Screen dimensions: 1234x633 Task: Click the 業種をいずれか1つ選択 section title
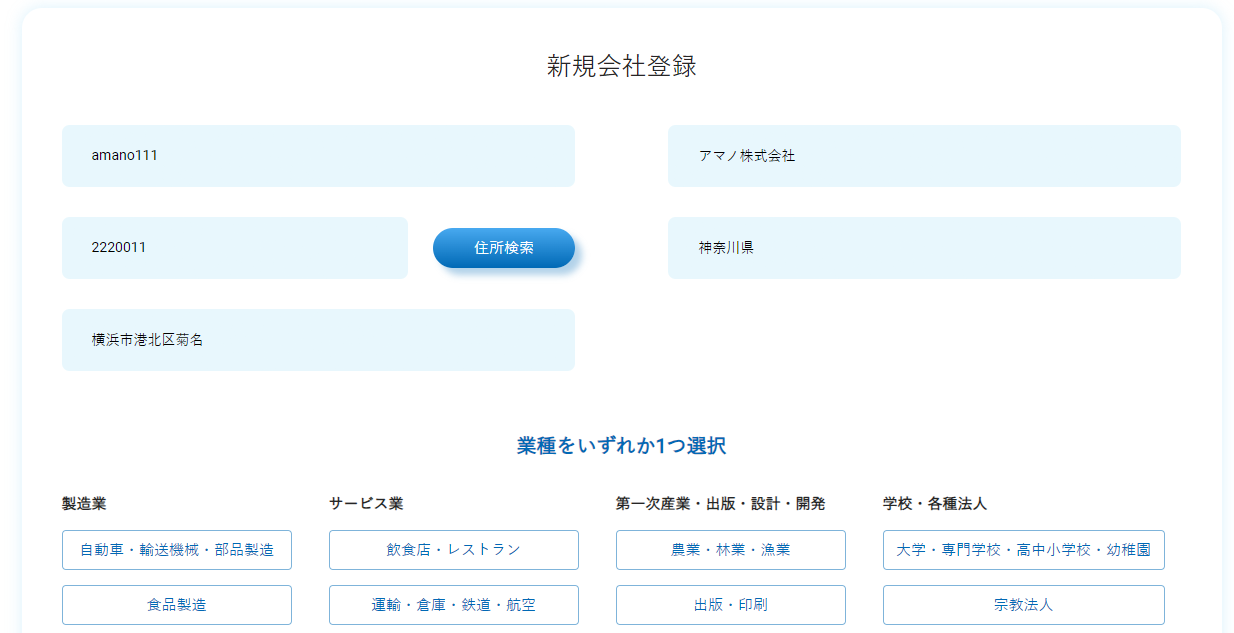(621, 446)
